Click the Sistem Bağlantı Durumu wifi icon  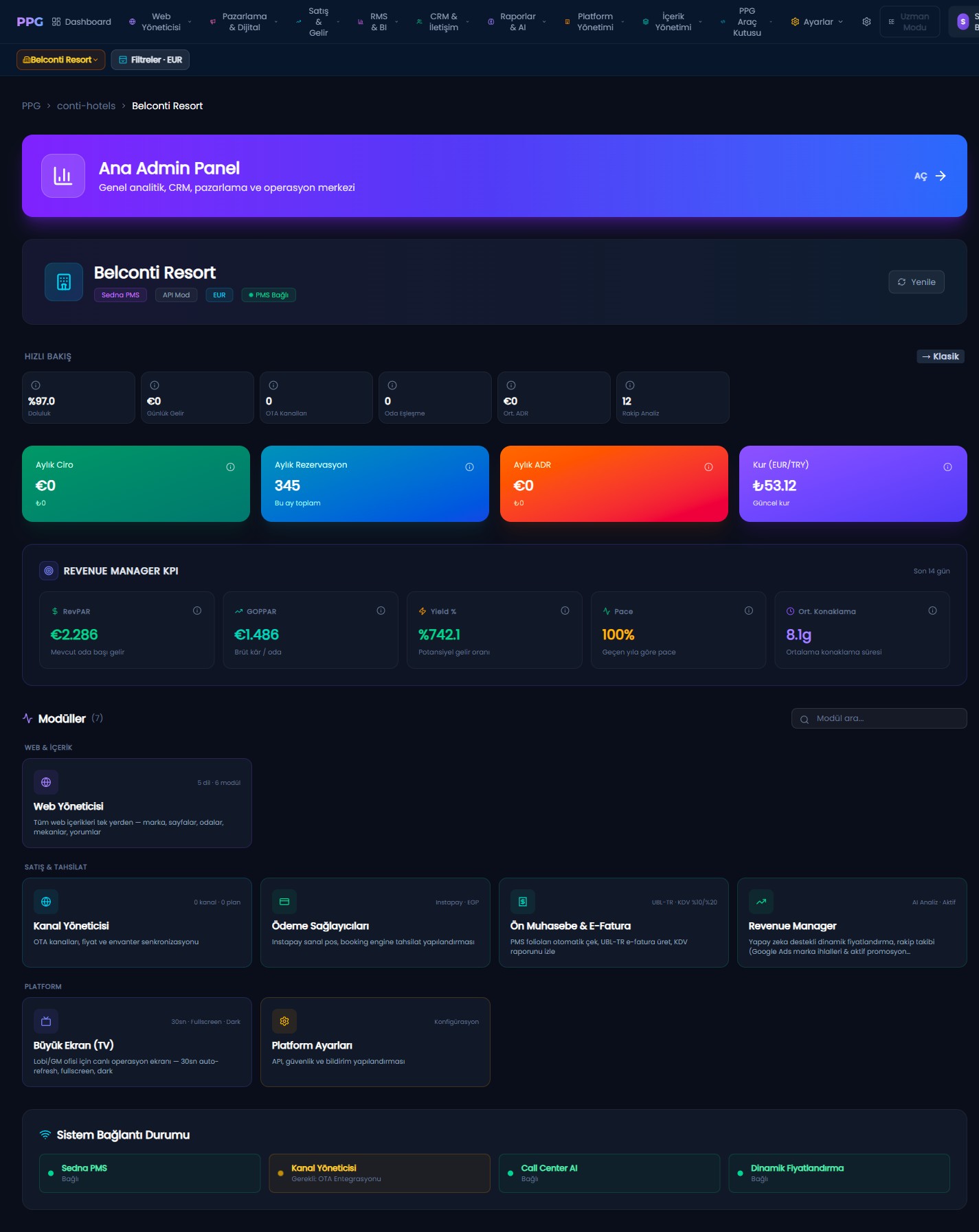coord(45,1134)
